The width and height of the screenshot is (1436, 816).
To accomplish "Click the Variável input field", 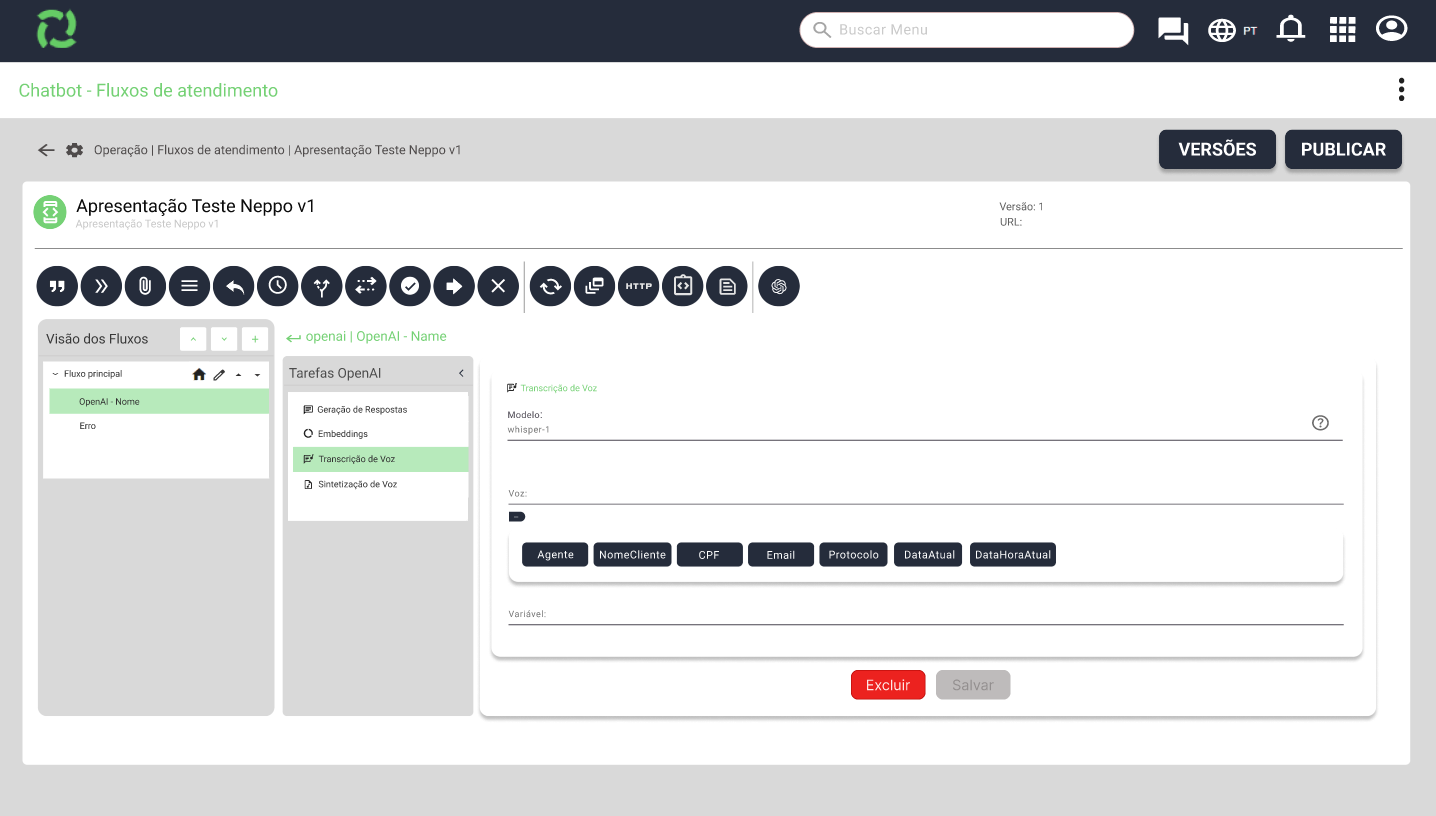I will pos(925,614).
